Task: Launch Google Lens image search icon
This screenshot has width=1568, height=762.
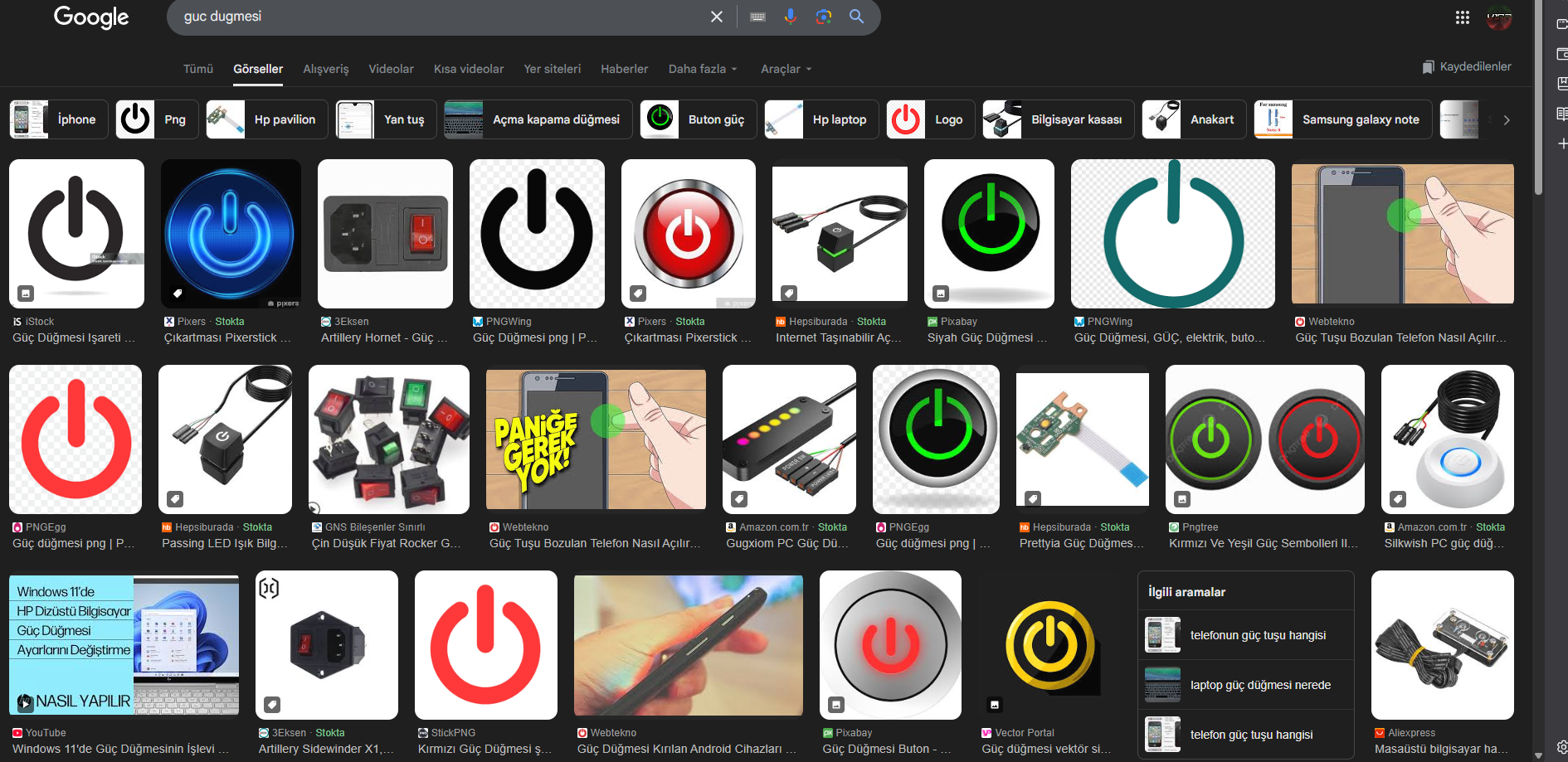Action: pos(824,17)
